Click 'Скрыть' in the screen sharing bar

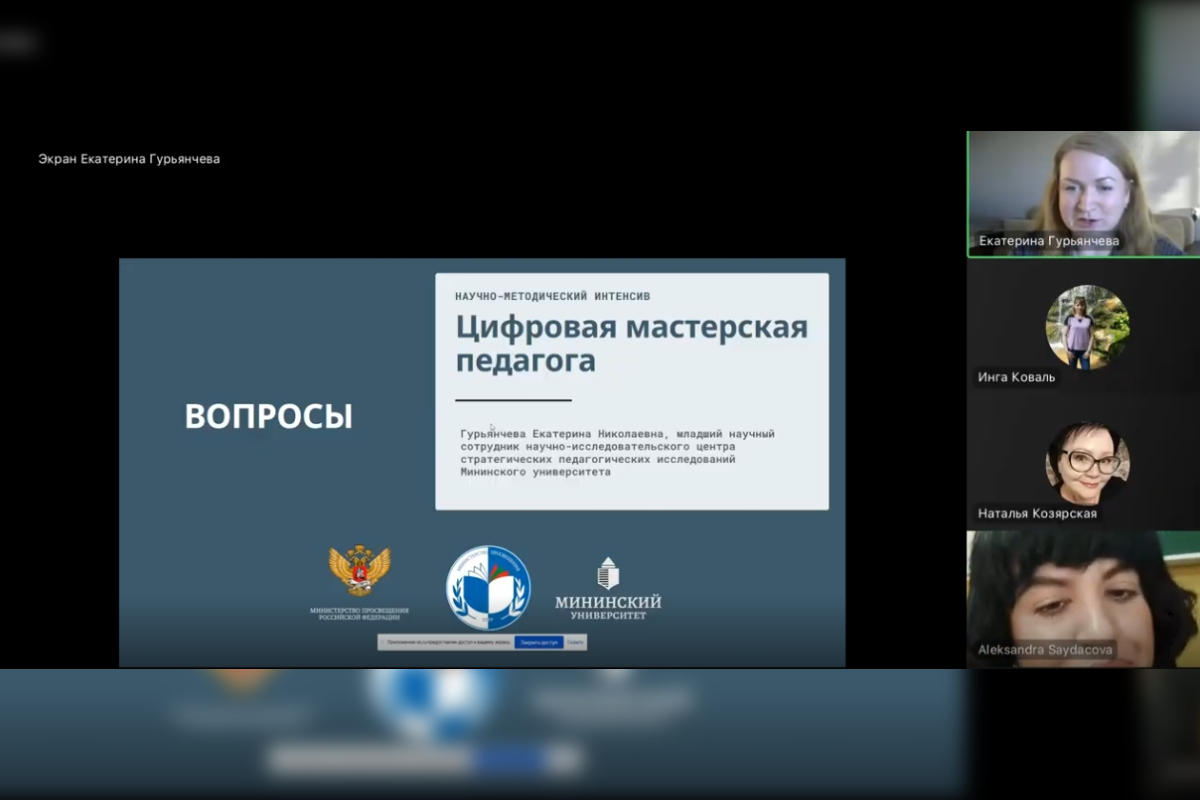(575, 642)
